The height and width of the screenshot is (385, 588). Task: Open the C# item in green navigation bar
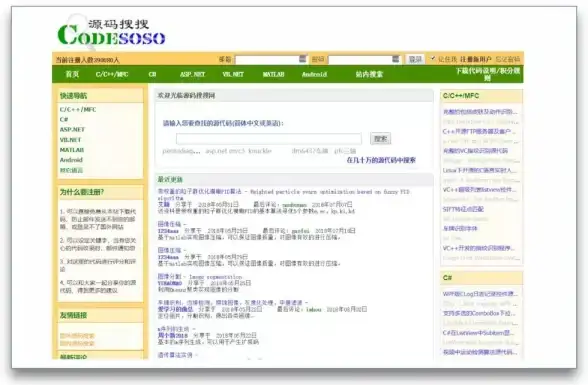(152, 74)
